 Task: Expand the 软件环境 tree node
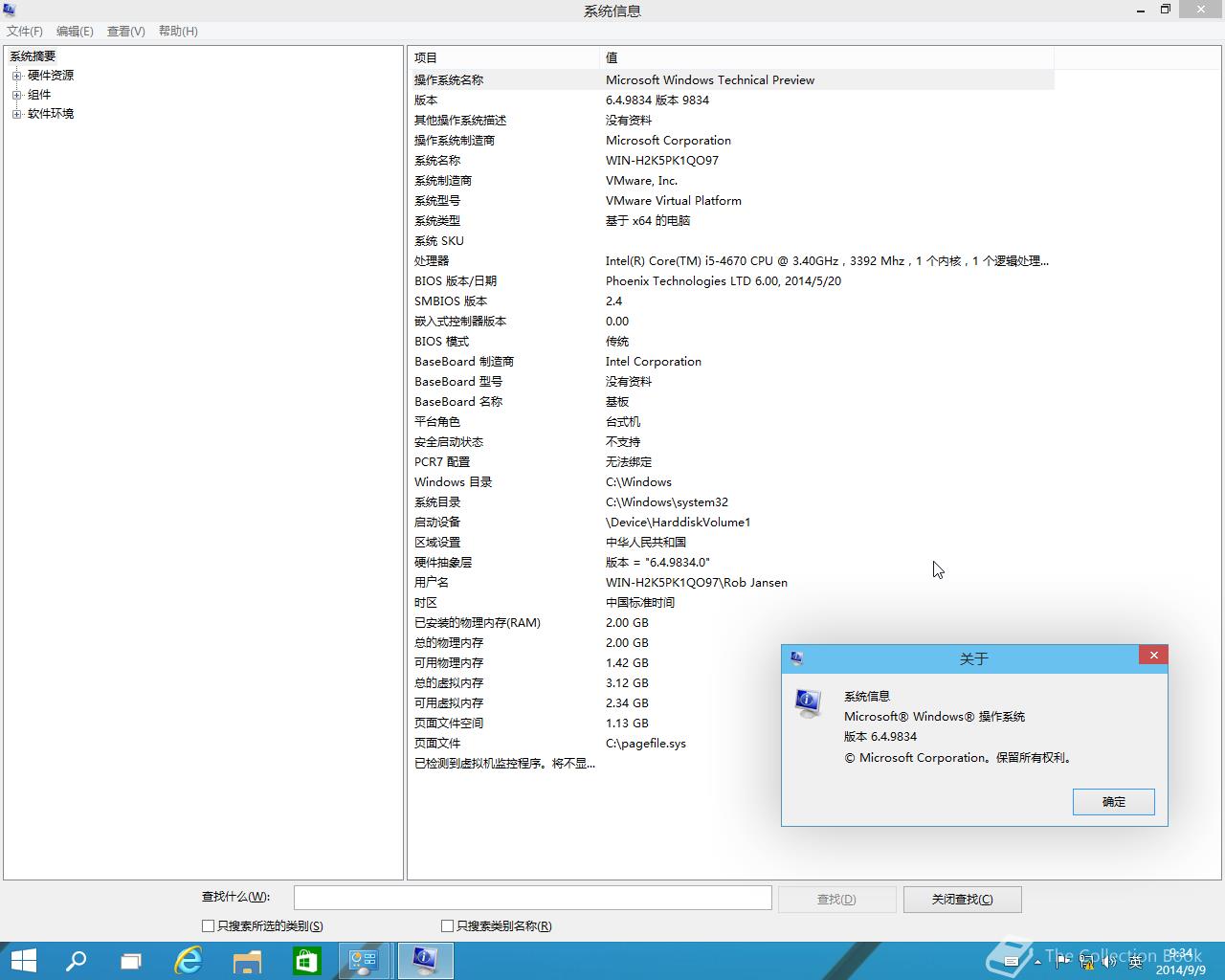point(16,114)
